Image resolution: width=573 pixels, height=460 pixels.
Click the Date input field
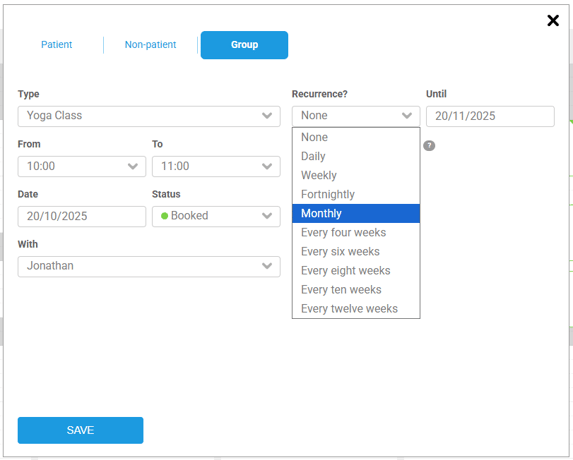point(82,216)
